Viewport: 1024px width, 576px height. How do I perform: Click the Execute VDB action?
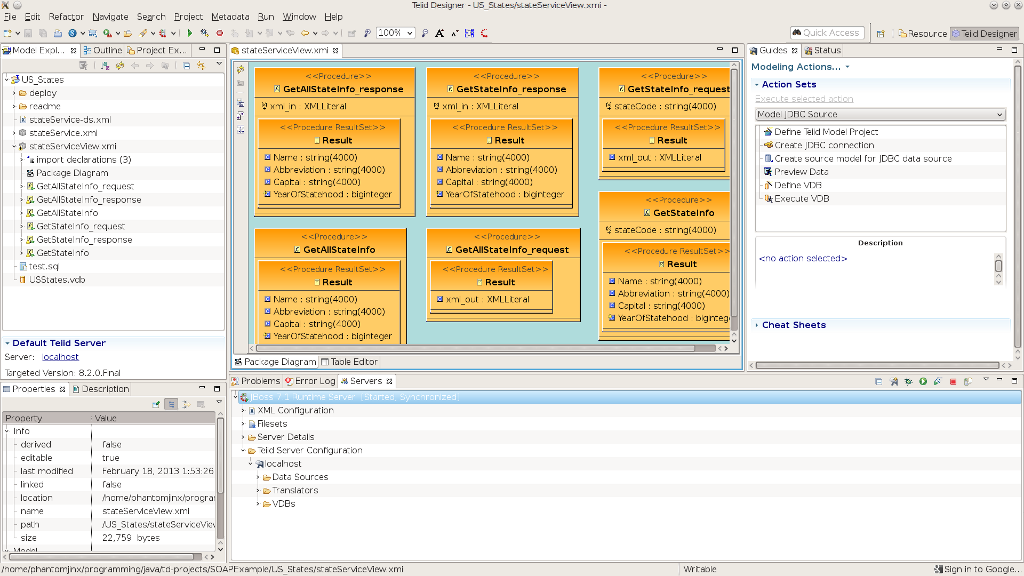click(x=801, y=199)
